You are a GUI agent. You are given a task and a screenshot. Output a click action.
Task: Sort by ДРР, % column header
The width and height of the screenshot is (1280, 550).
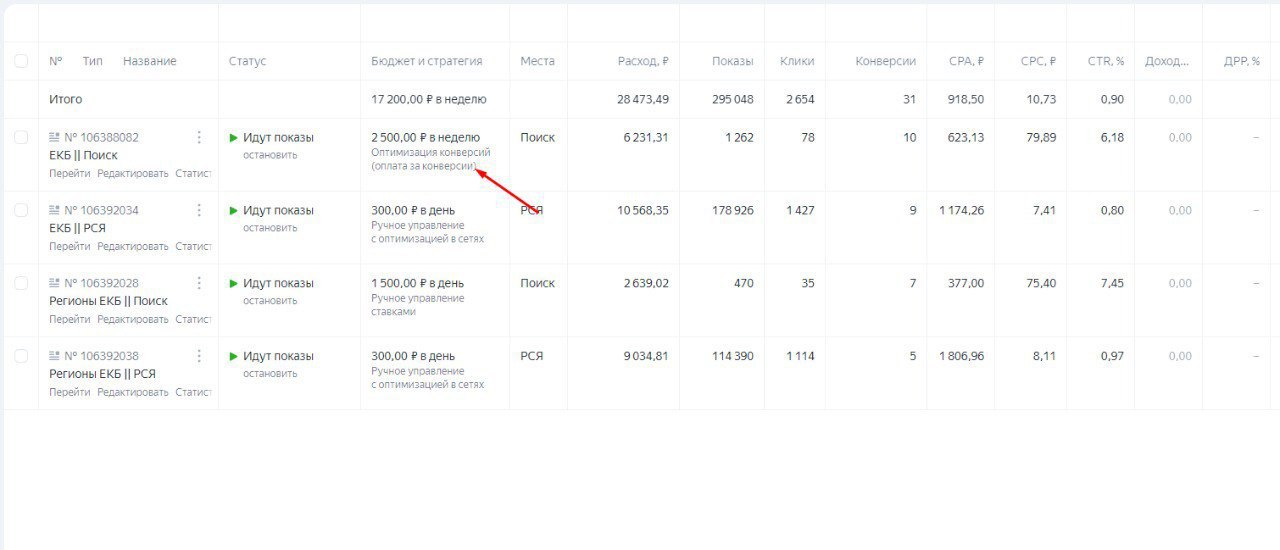1242,61
